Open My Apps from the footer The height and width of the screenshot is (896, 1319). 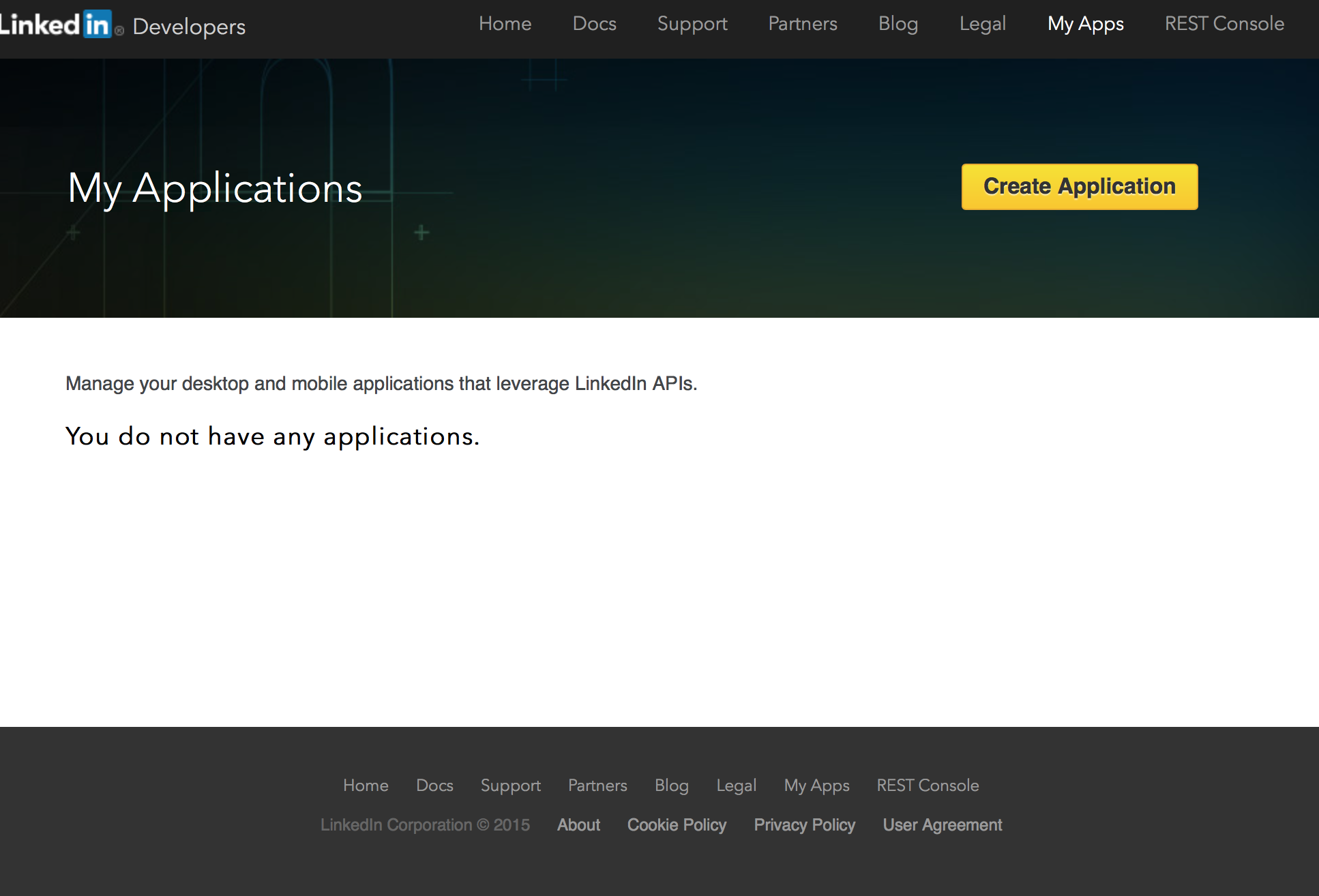[x=816, y=786]
